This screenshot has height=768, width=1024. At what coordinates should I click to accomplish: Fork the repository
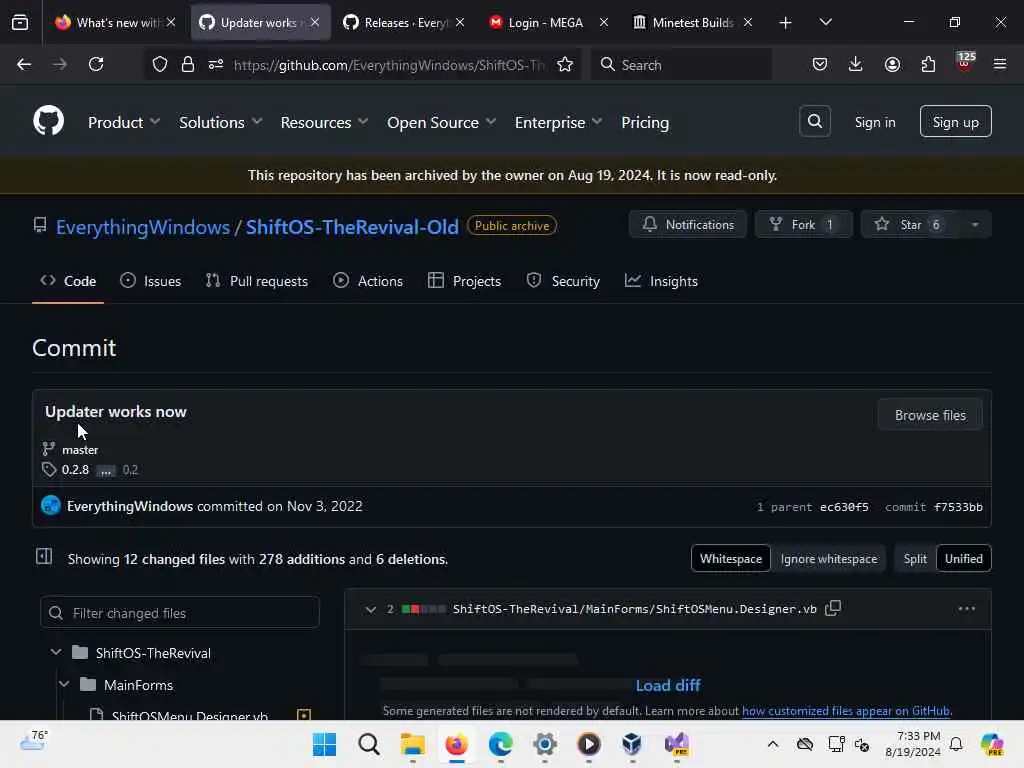(803, 225)
